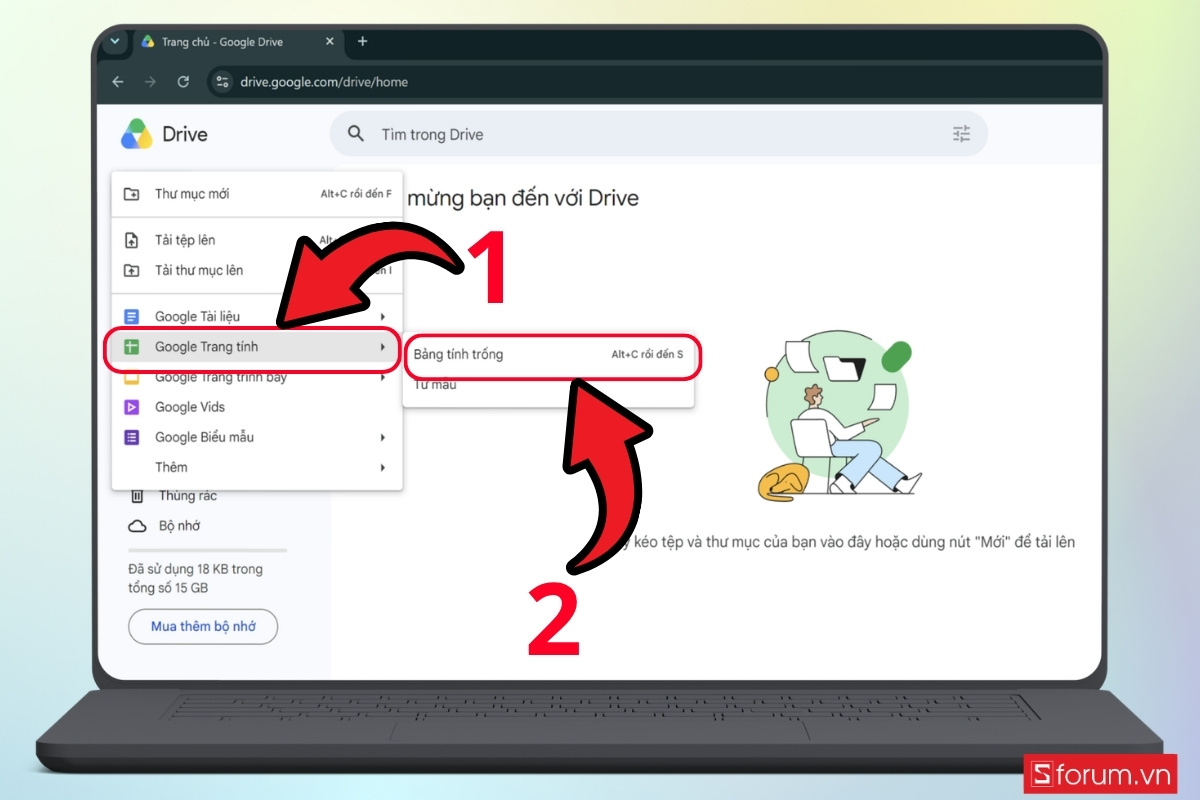Click the Thùng rác trash icon
The width and height of the screenshot is (1200, 800).
coord(137,496)
